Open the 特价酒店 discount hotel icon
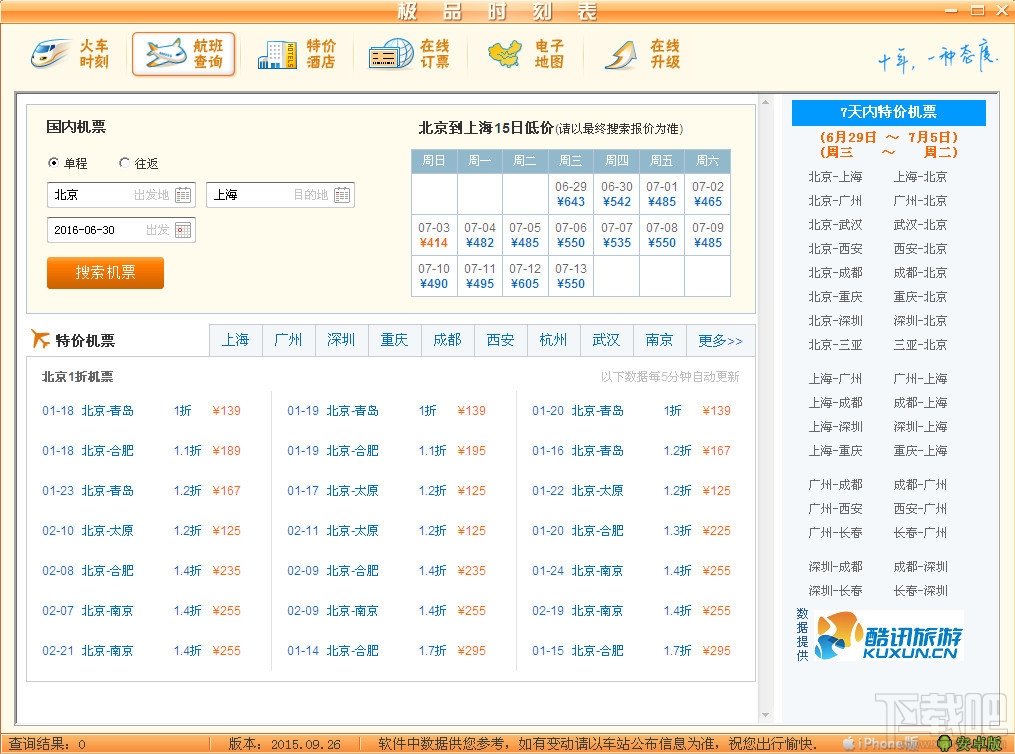Screen dimensions: 1015x754 [x=296, y=54]
